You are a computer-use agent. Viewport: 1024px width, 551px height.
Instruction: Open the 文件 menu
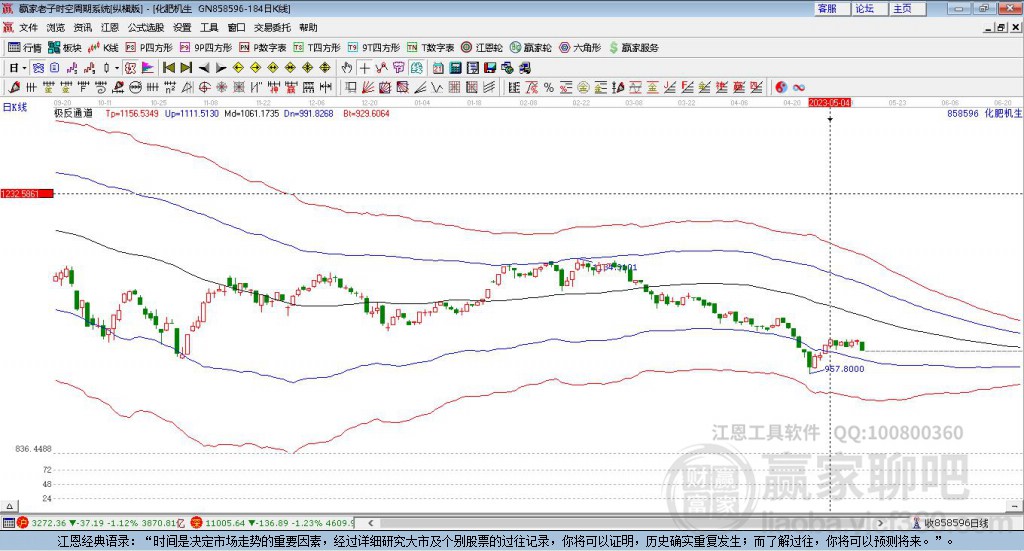[x=28, y=27]
